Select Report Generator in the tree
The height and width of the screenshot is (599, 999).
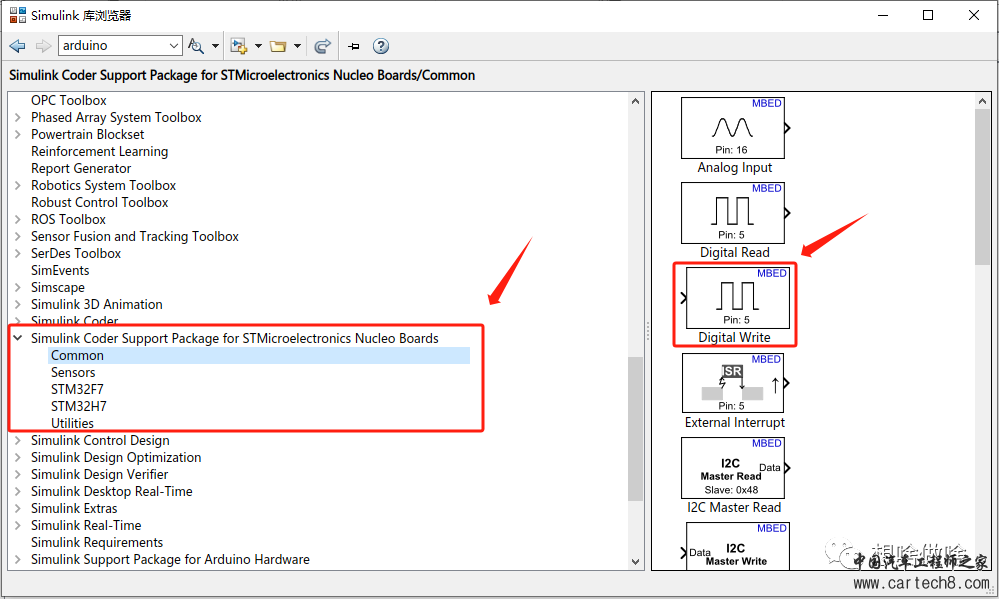[x=81, y=168]
